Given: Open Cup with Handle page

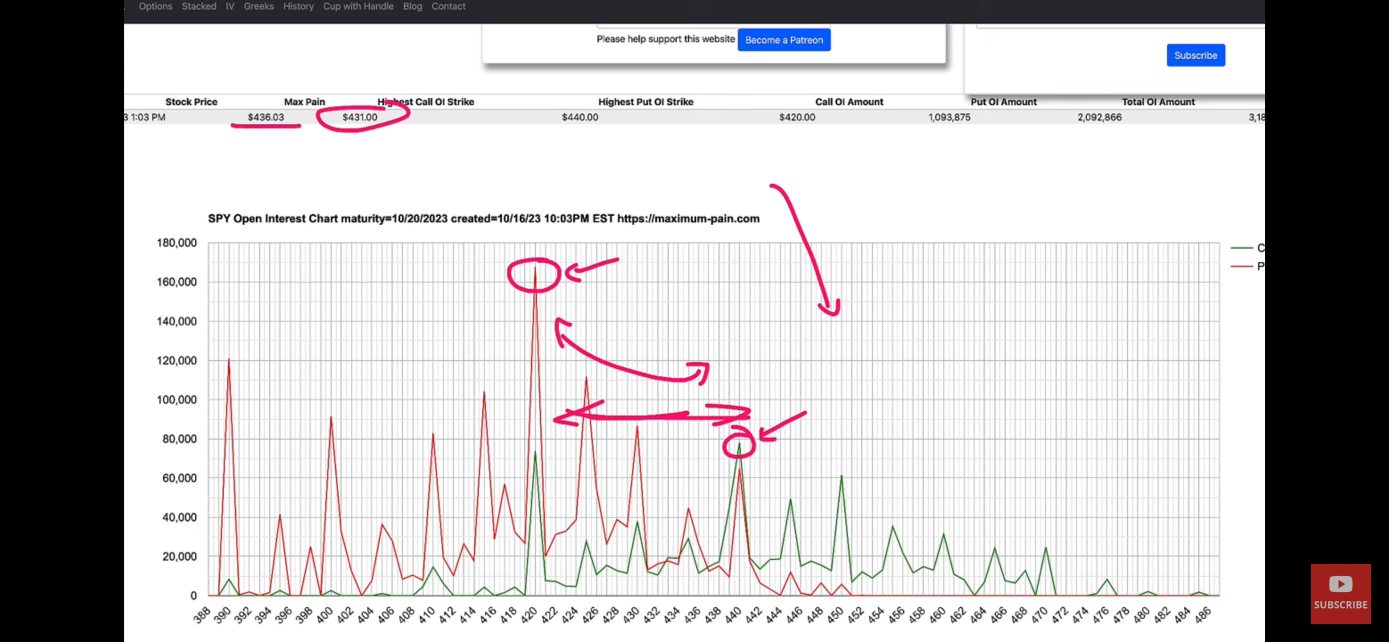Looking at the screenshot, I should (358, 6).
